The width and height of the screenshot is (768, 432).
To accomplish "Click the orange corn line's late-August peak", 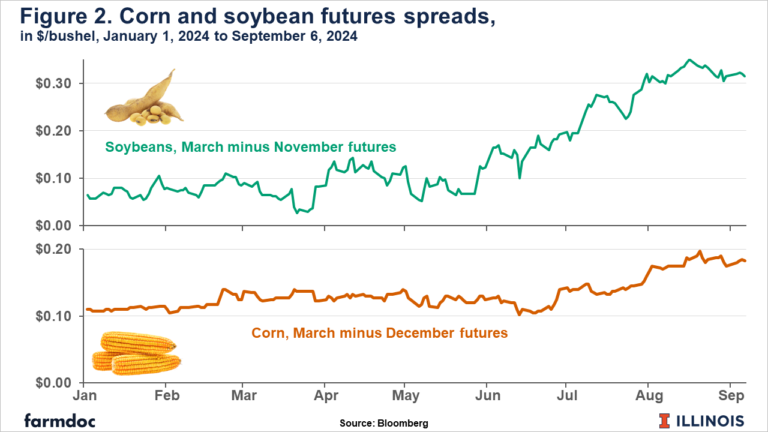I will pyautogui.click(x=699, y=252).
